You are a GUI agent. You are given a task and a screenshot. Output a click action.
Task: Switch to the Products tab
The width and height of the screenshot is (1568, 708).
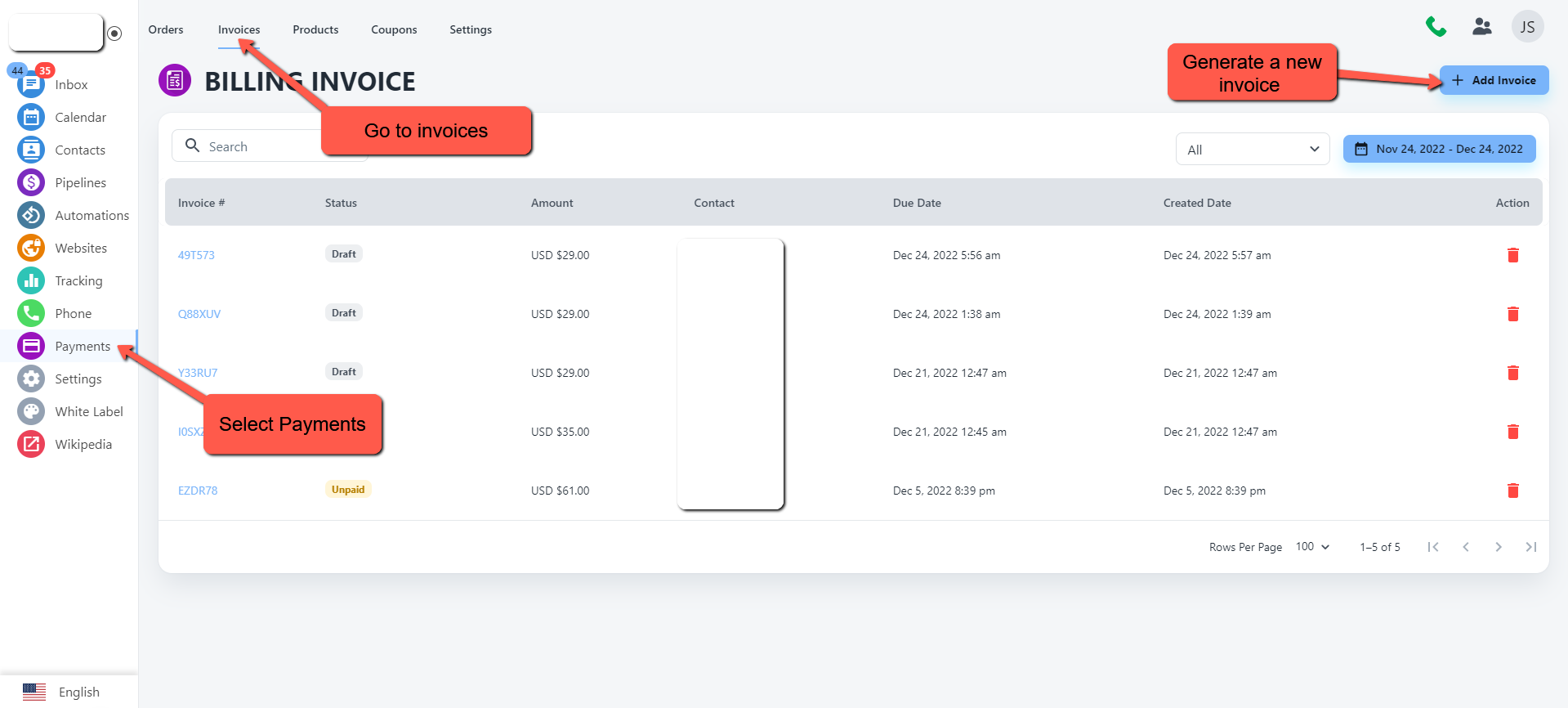315,29
